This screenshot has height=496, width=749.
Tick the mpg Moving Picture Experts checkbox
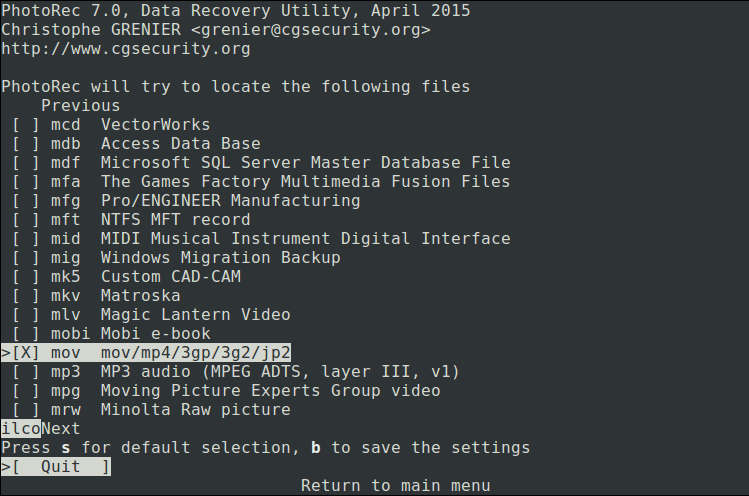pos(26,391)
